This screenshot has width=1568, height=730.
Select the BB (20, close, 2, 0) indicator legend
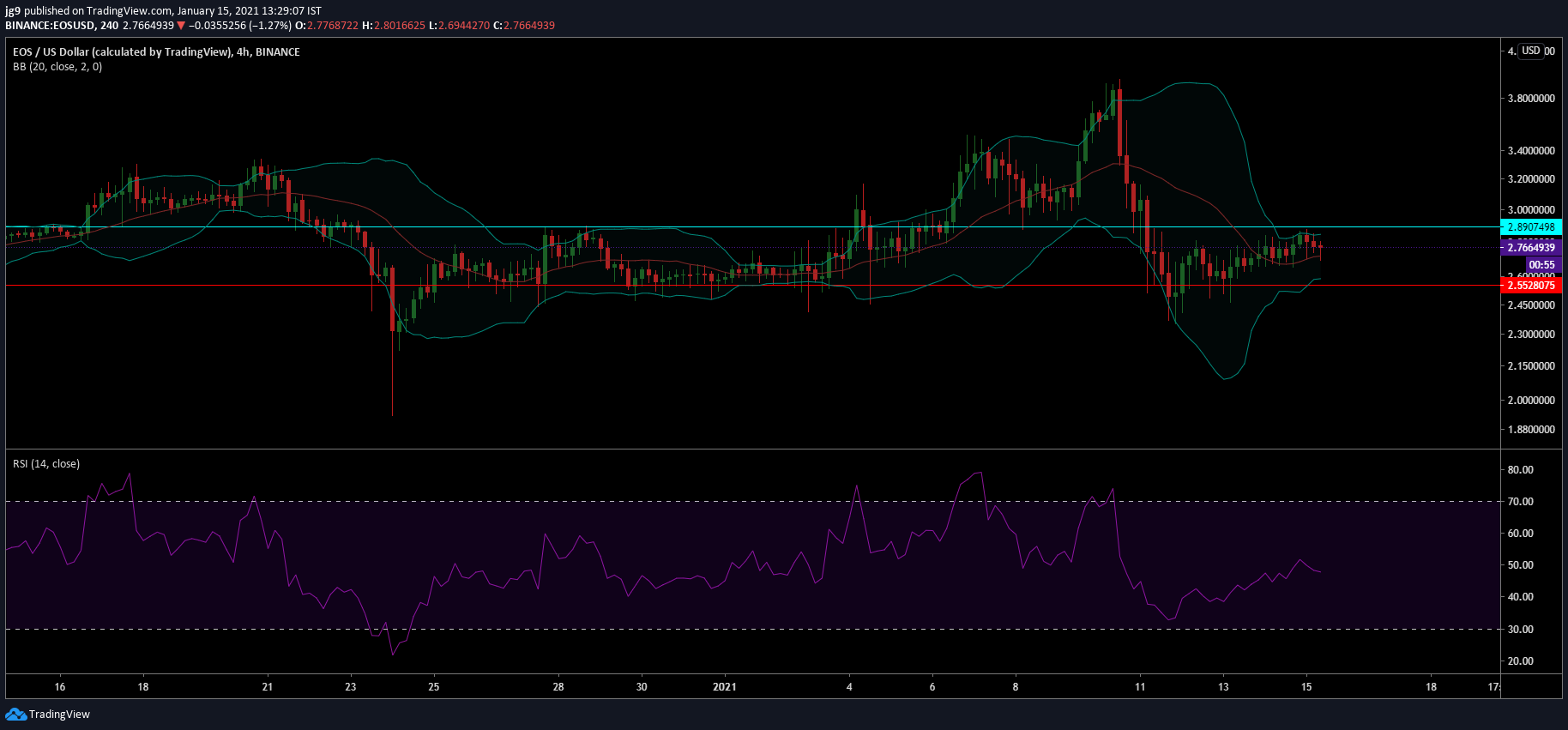[57, 67]
